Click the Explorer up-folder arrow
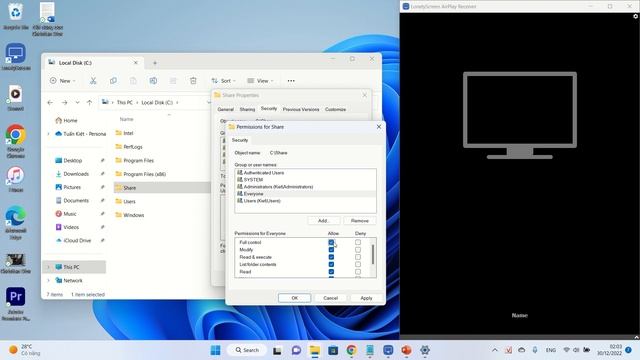 pyautogui.click(x=89, y=102)
